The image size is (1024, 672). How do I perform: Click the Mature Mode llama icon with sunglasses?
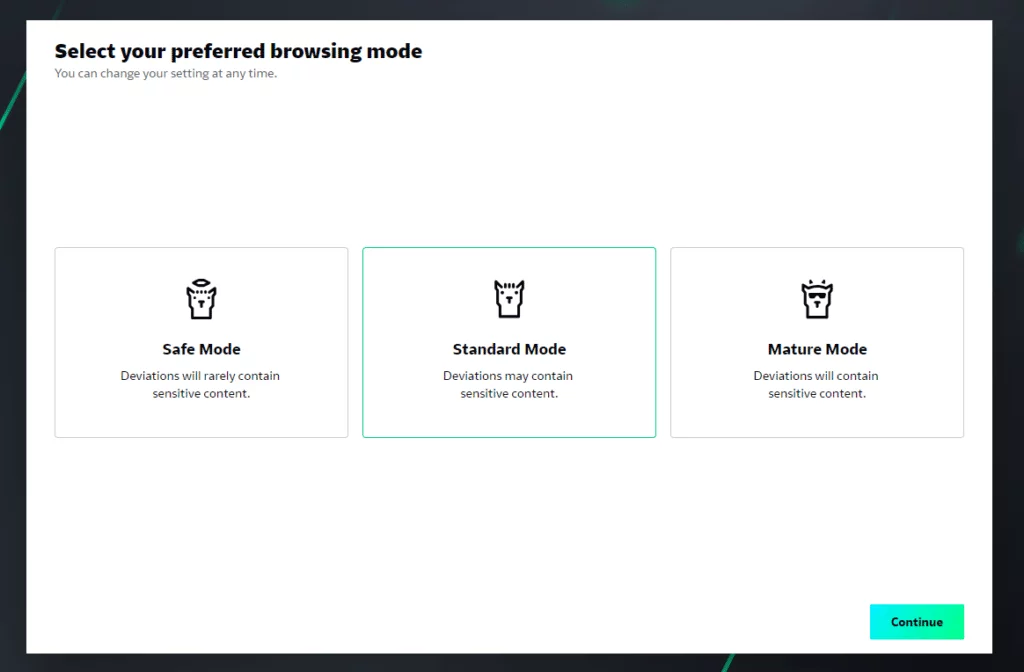click(817, 298)
